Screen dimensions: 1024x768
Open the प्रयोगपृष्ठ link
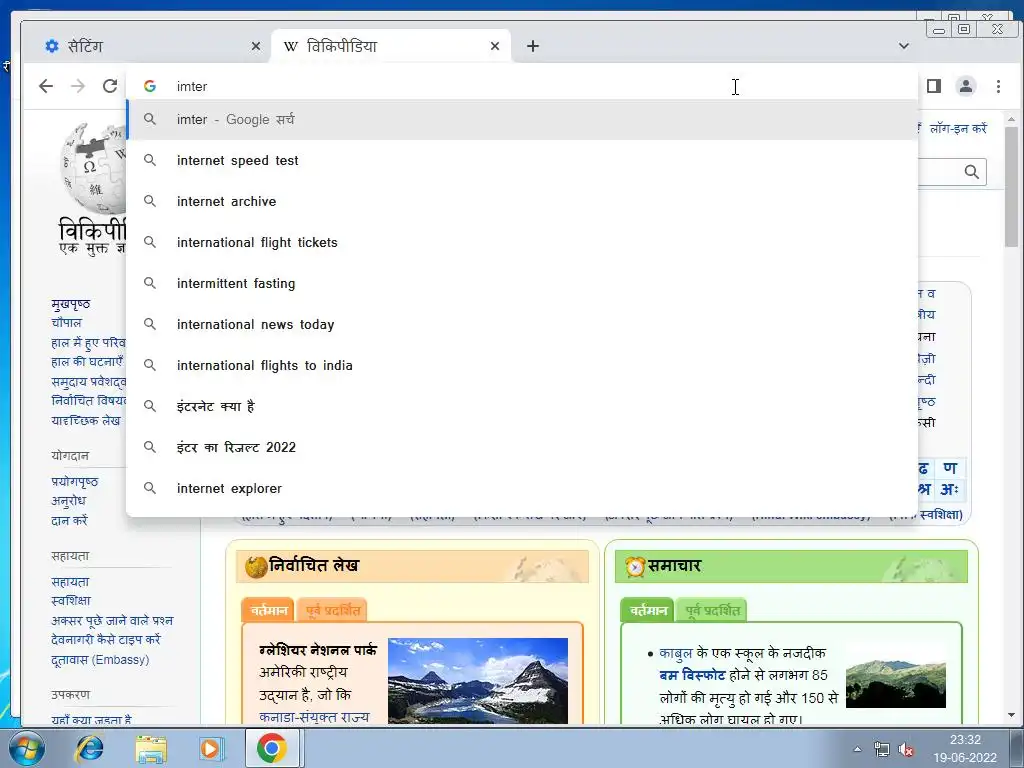pos(74,482)
